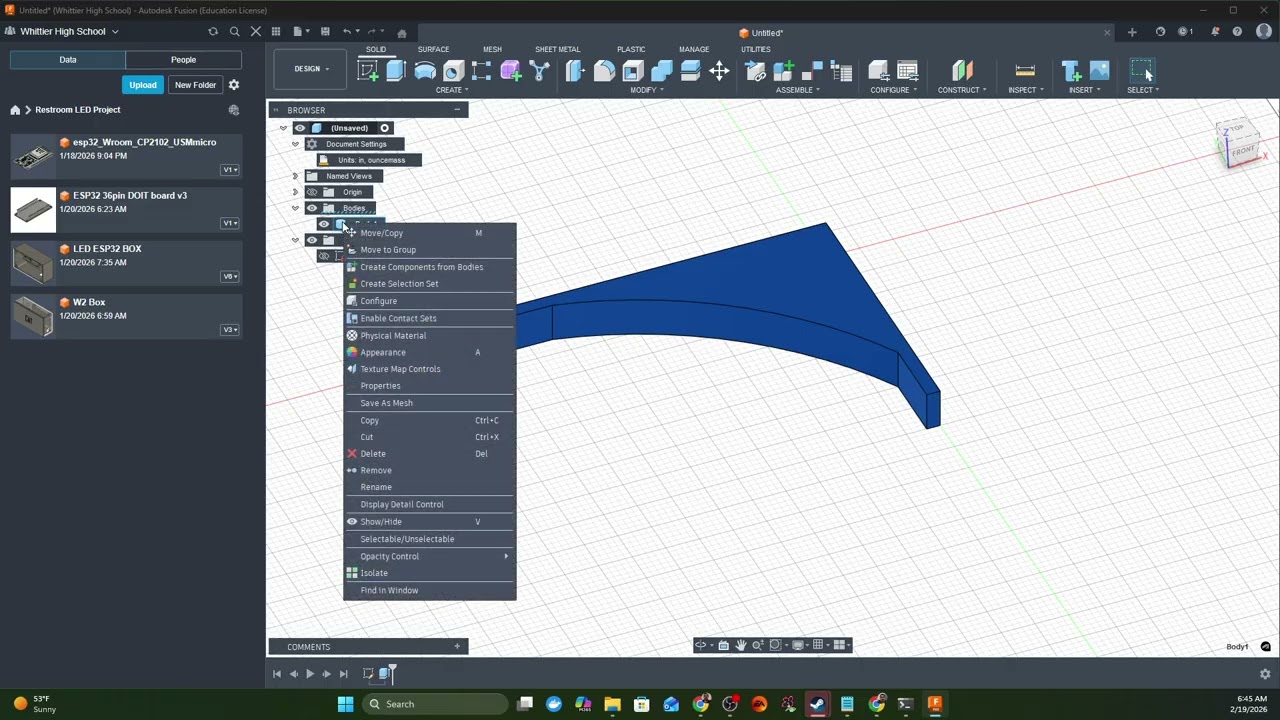Click the Offset Plane construct icon
The height and width of the screenshot is (720, 1280).
pyautogui.click(x=962, y=70)
